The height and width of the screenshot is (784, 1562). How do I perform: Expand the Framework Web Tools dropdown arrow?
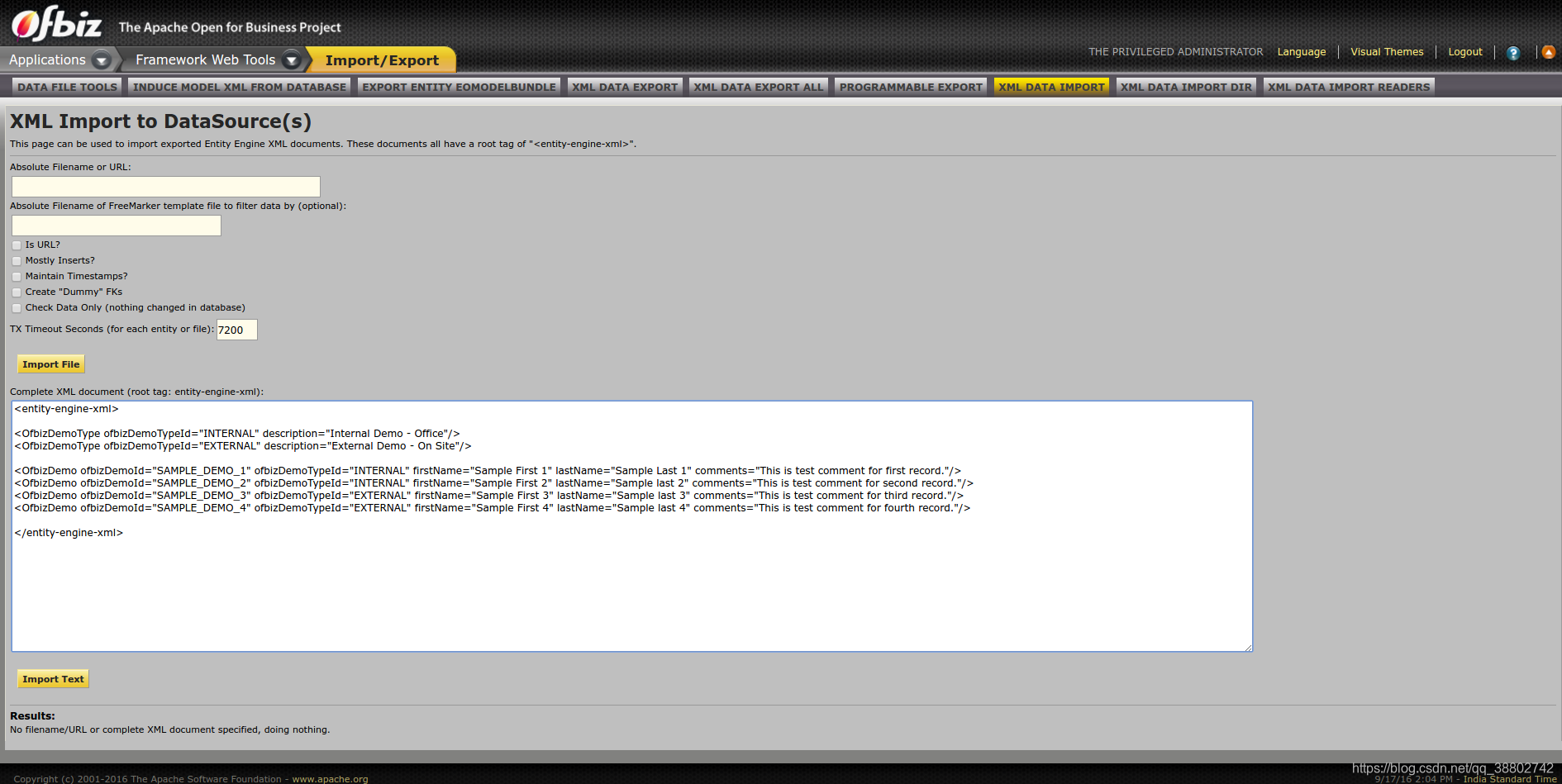[x=291, y=60]
